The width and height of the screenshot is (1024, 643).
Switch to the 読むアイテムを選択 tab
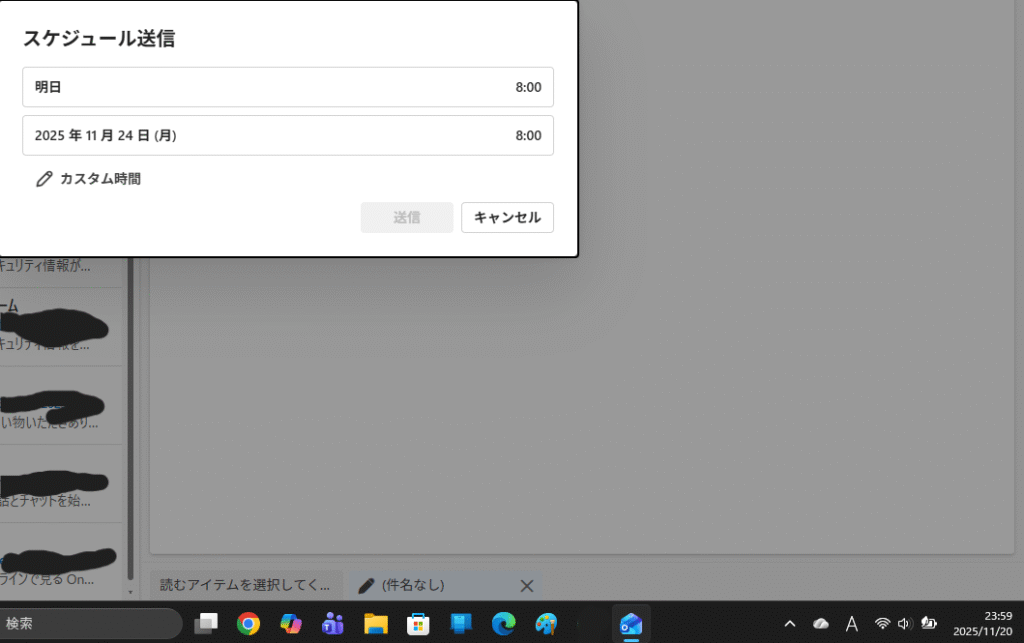(x=245, y=585)
